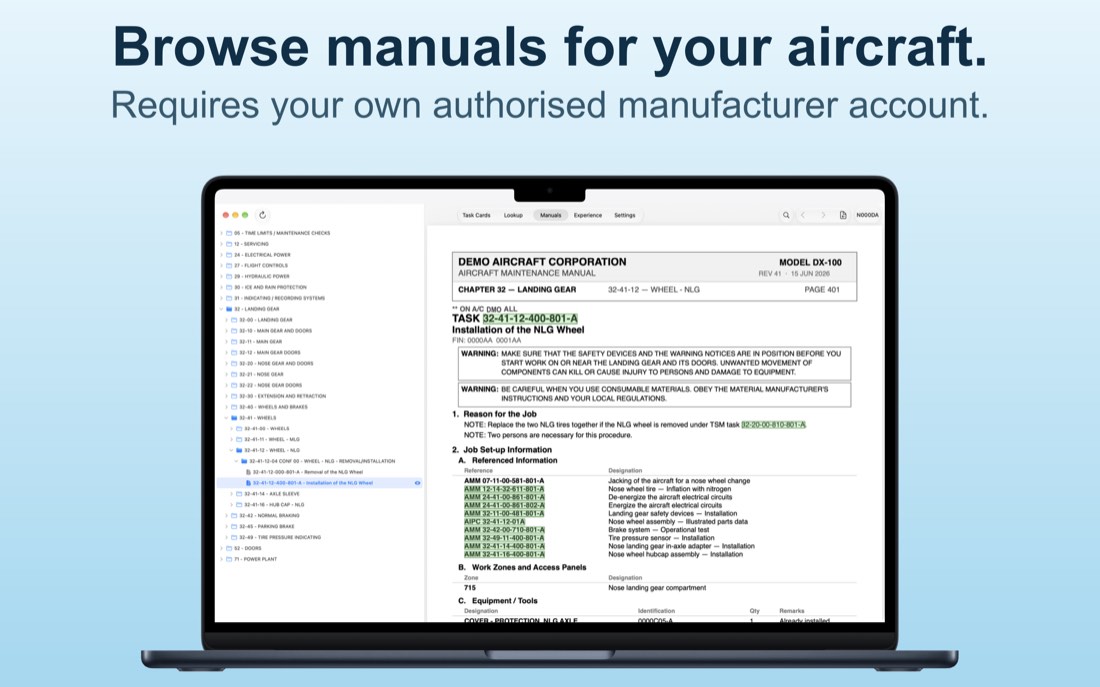Open the Settings tab
Image resolution: width=1100 pixels, height=687 pixels.
pos(624,215)
